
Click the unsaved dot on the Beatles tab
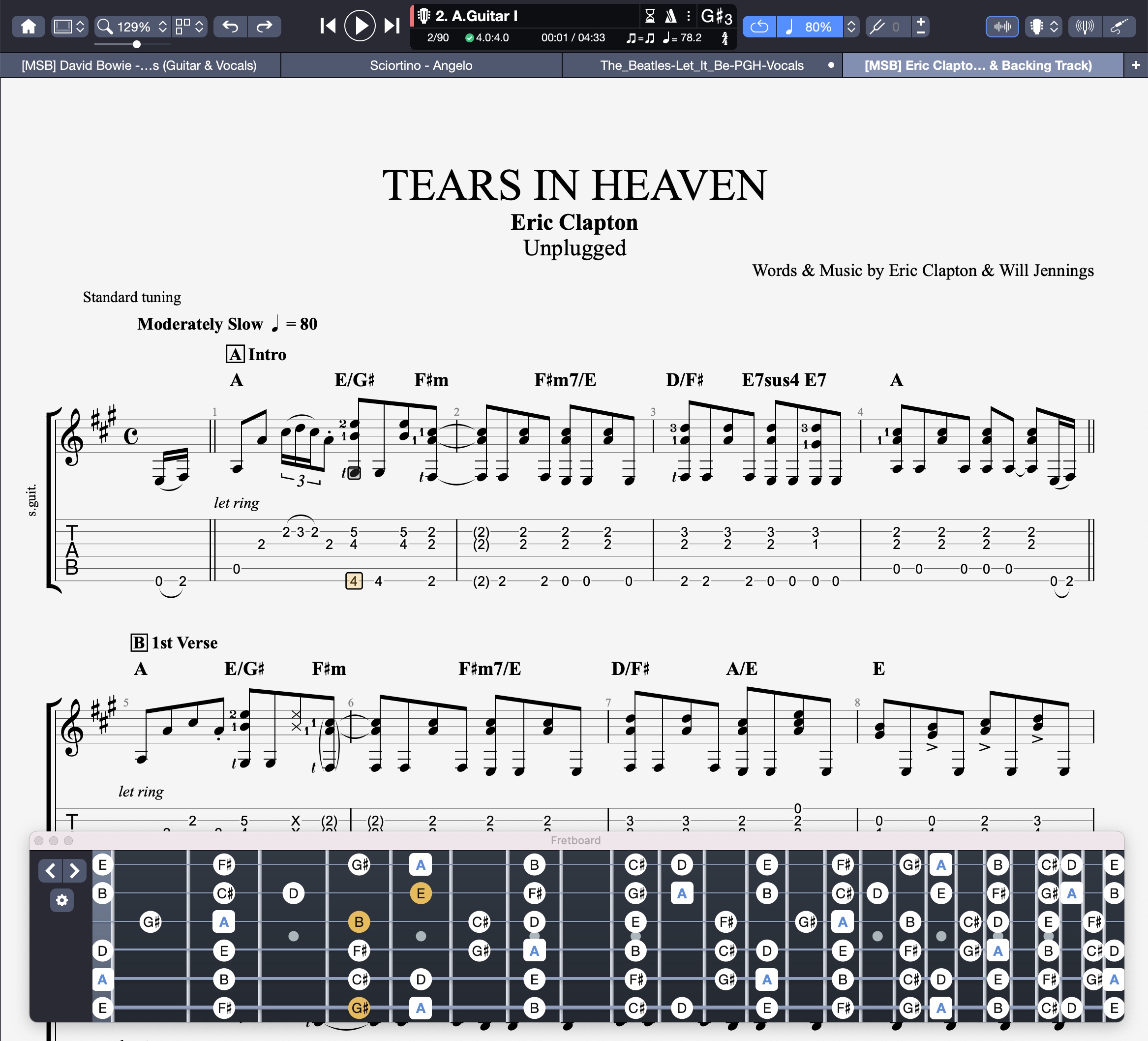click(x=831, y=65)
